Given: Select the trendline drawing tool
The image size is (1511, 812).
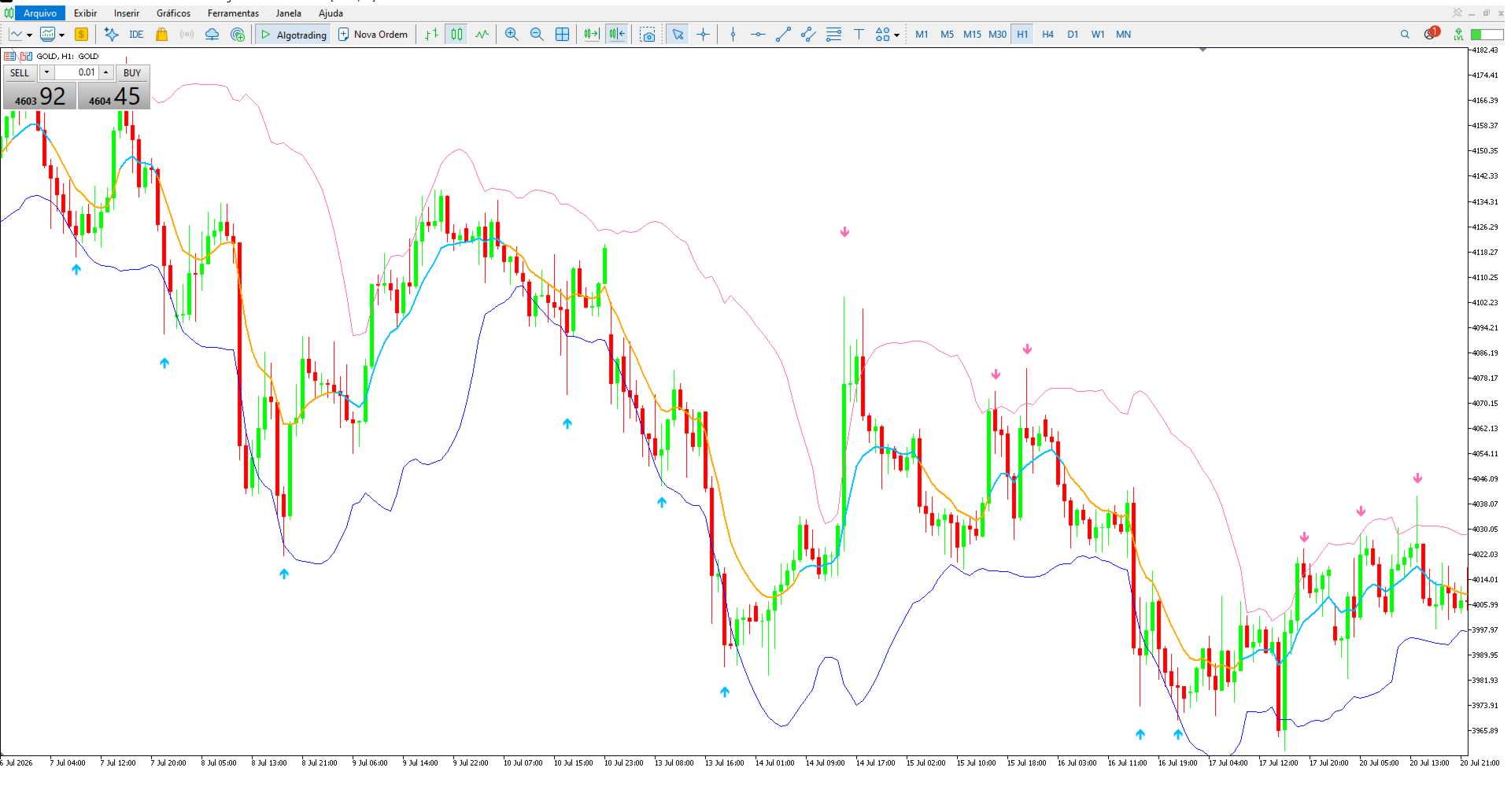Looking at the screenshot, I should coord(783,35).
